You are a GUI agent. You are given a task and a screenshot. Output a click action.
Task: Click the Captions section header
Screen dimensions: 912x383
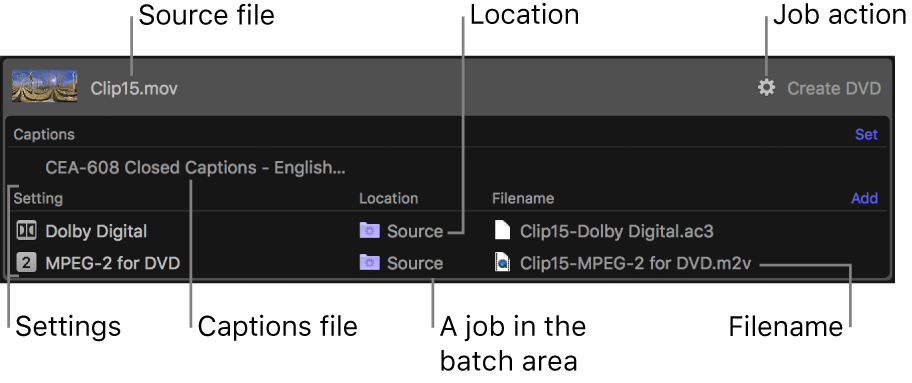click(x=44, y=134)
